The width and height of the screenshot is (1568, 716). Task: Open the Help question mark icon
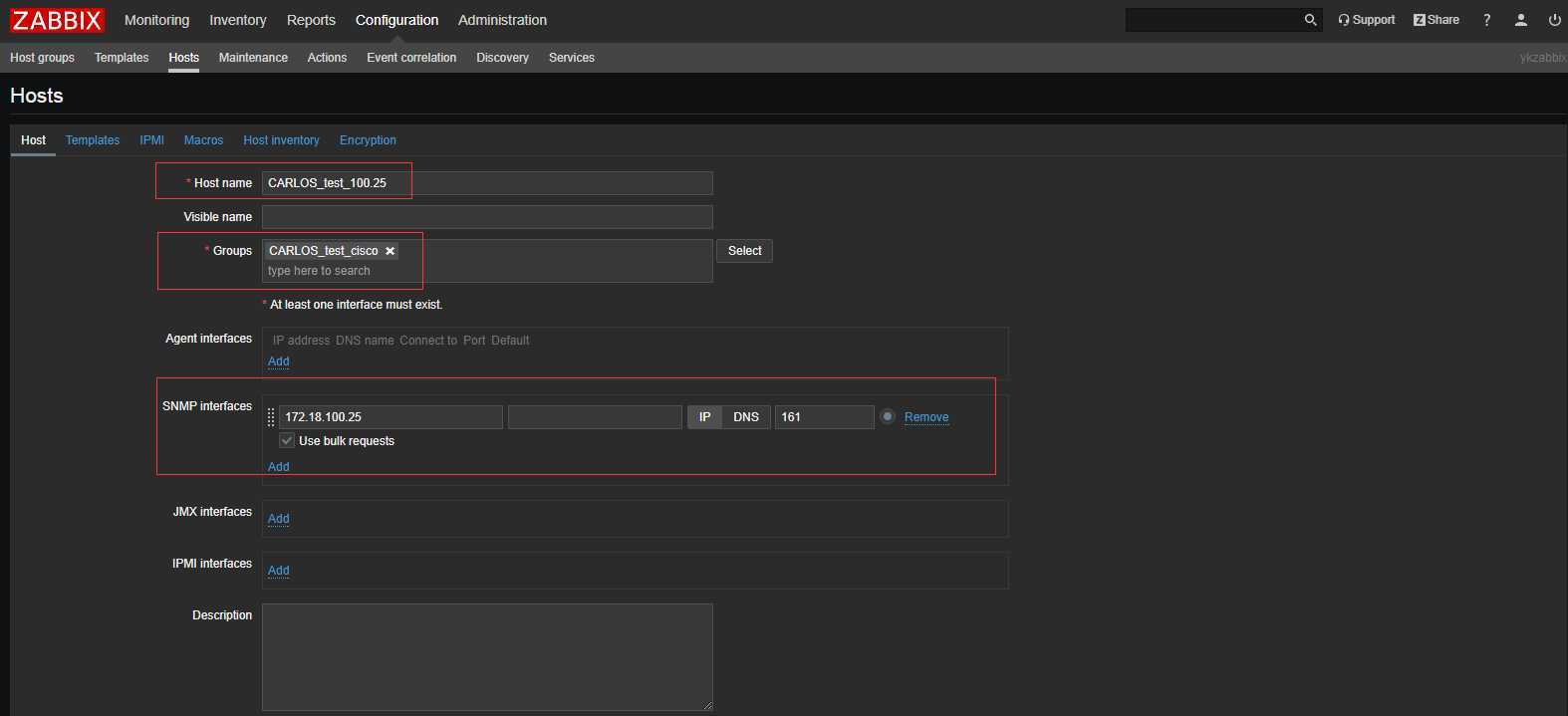[x=1487, y=20]
